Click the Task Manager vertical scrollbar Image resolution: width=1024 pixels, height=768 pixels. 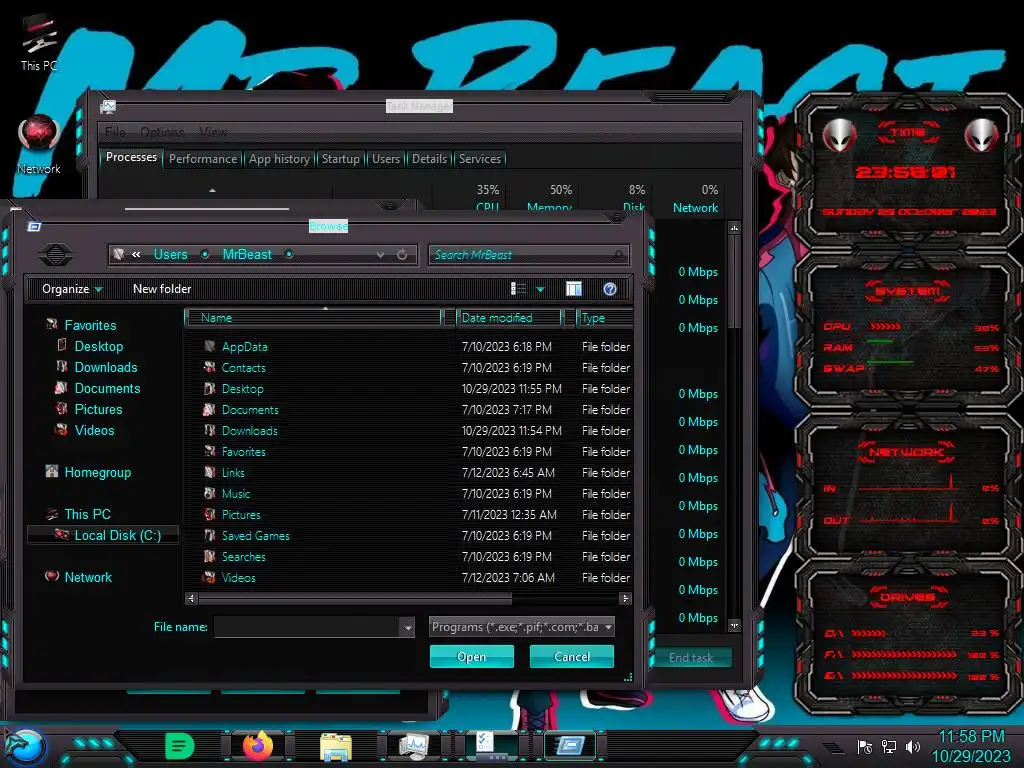point(735,281)
